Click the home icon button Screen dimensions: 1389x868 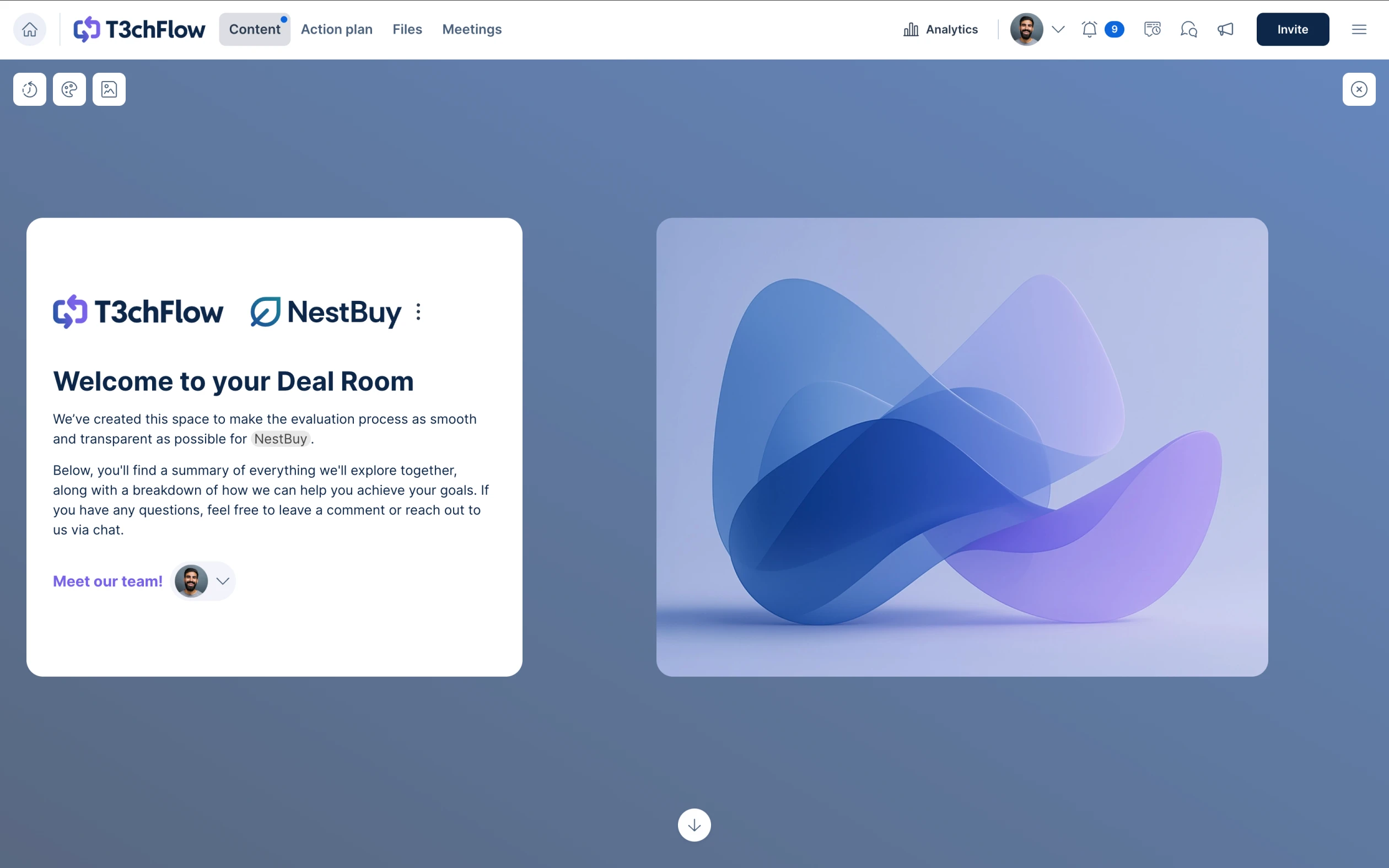[30, 29]
